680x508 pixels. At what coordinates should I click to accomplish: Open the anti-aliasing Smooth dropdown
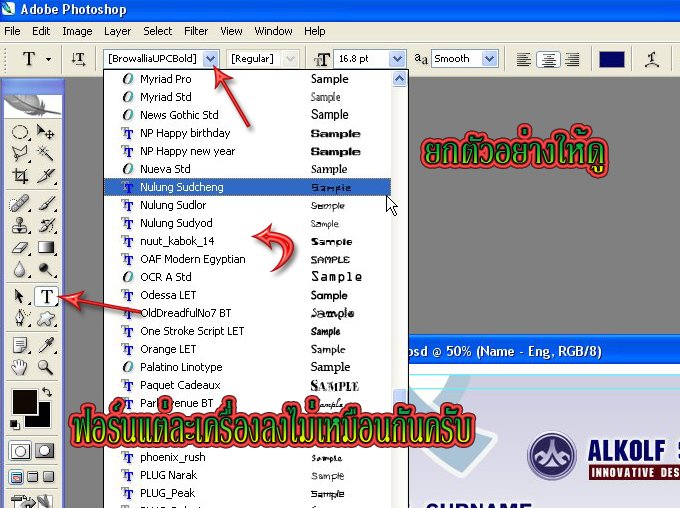point(489,59)
